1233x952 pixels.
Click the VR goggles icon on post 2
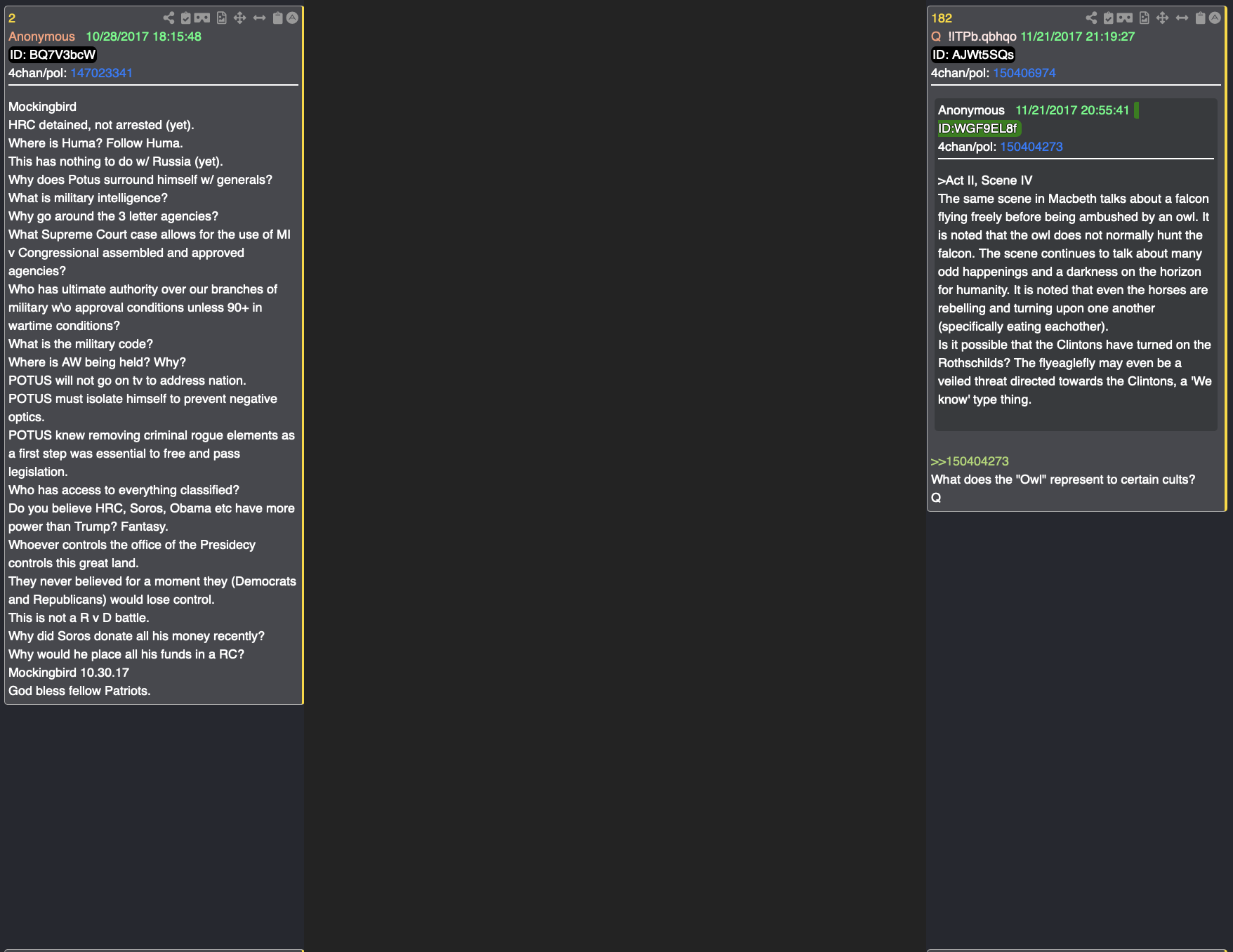coord(202,18)
